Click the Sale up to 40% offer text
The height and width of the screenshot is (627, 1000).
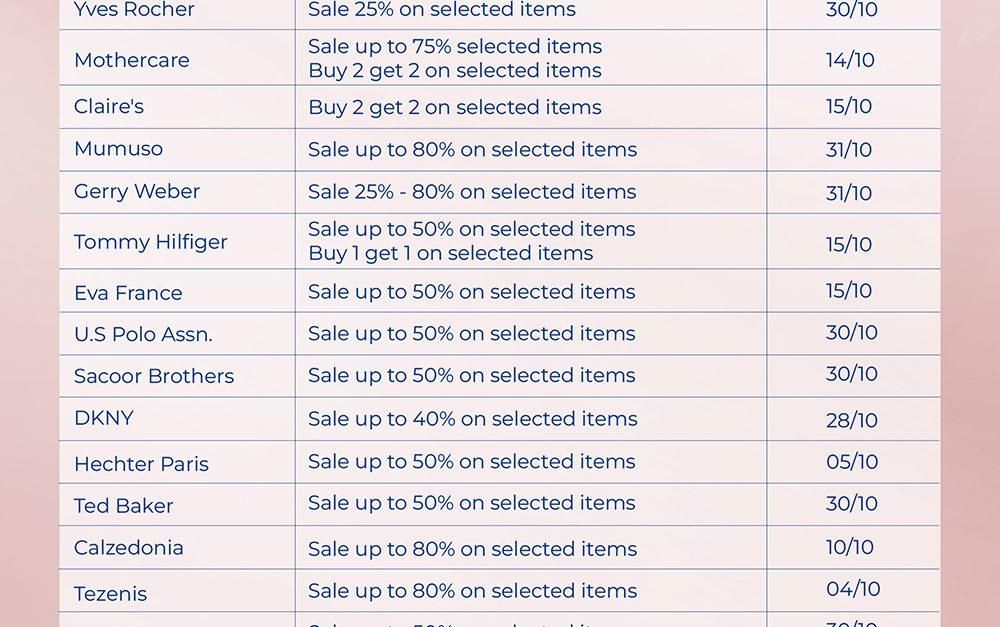point(472,419)
